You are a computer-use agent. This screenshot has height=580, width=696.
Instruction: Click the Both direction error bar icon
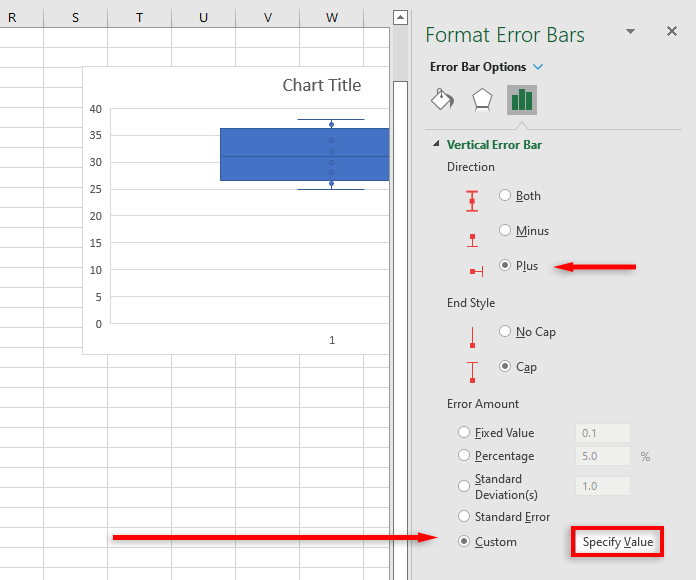pos(472,201)
